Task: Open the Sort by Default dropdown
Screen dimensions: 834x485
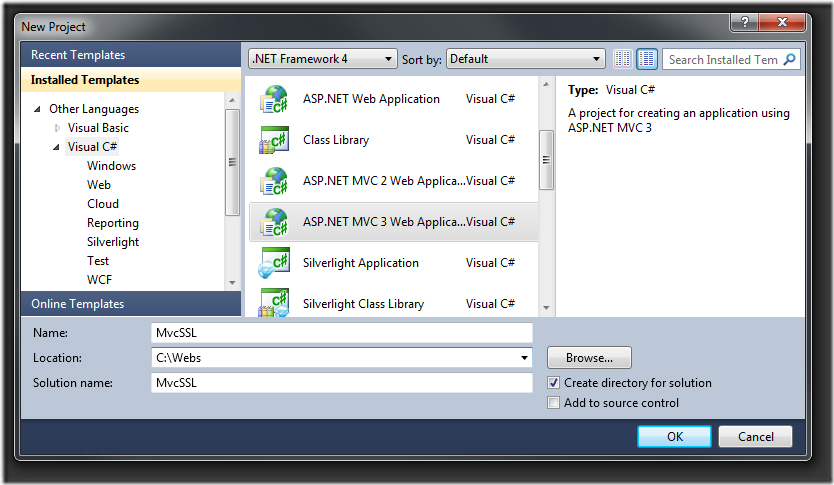Action: 526,58
